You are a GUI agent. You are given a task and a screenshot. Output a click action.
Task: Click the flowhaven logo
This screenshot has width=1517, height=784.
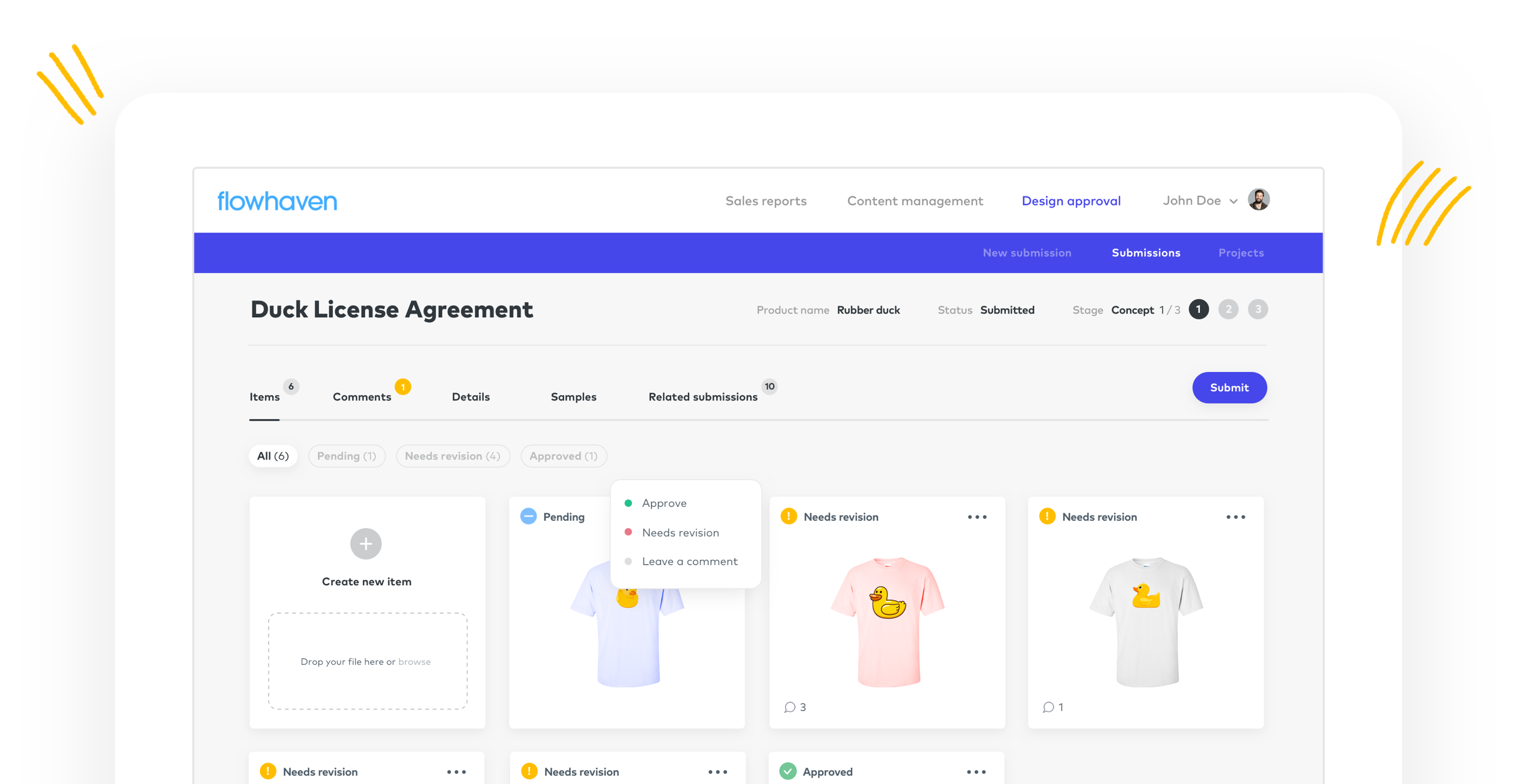[277, 201]
